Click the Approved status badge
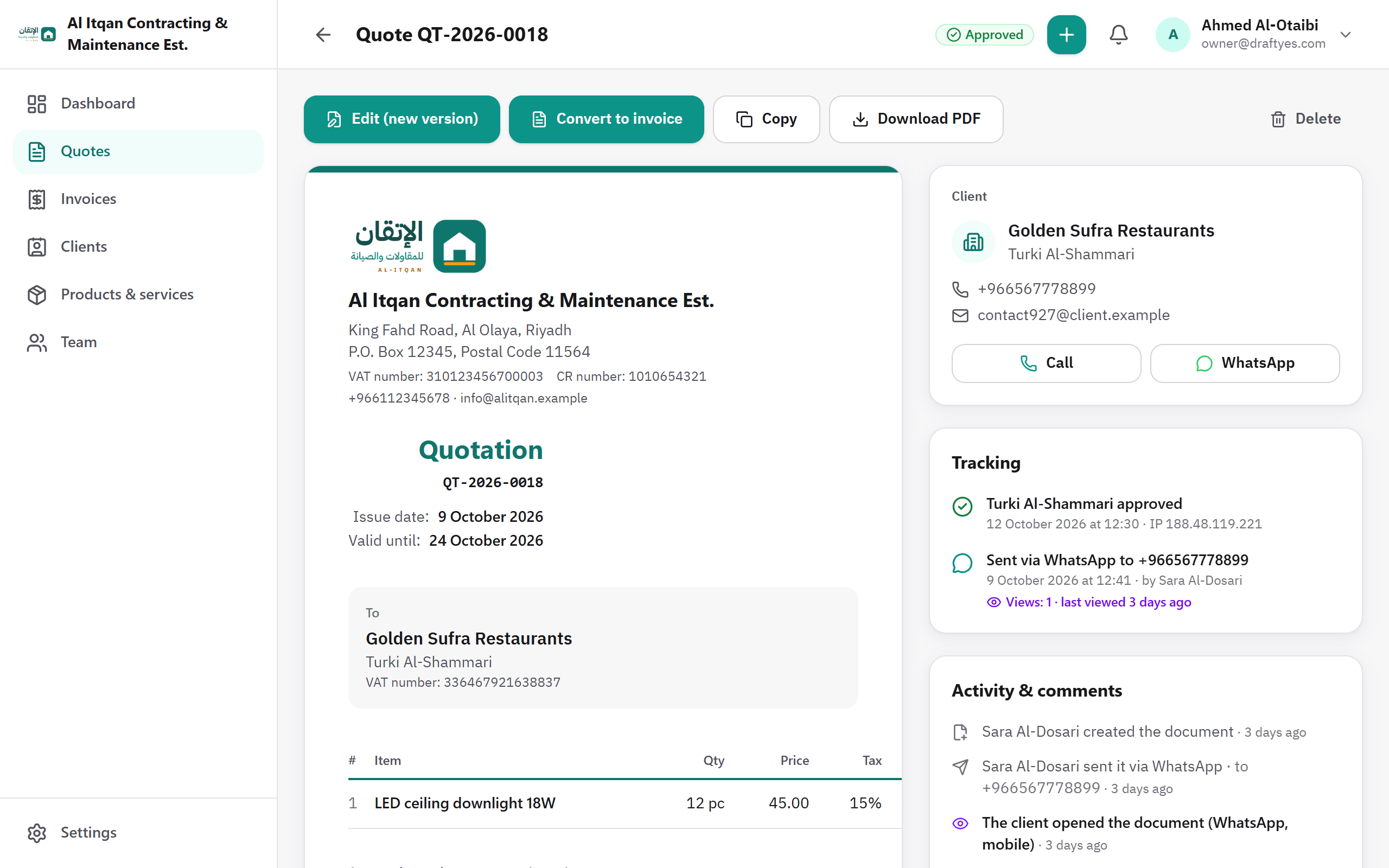This screenshot has height=868, width=1389. [x=984, y=34]
